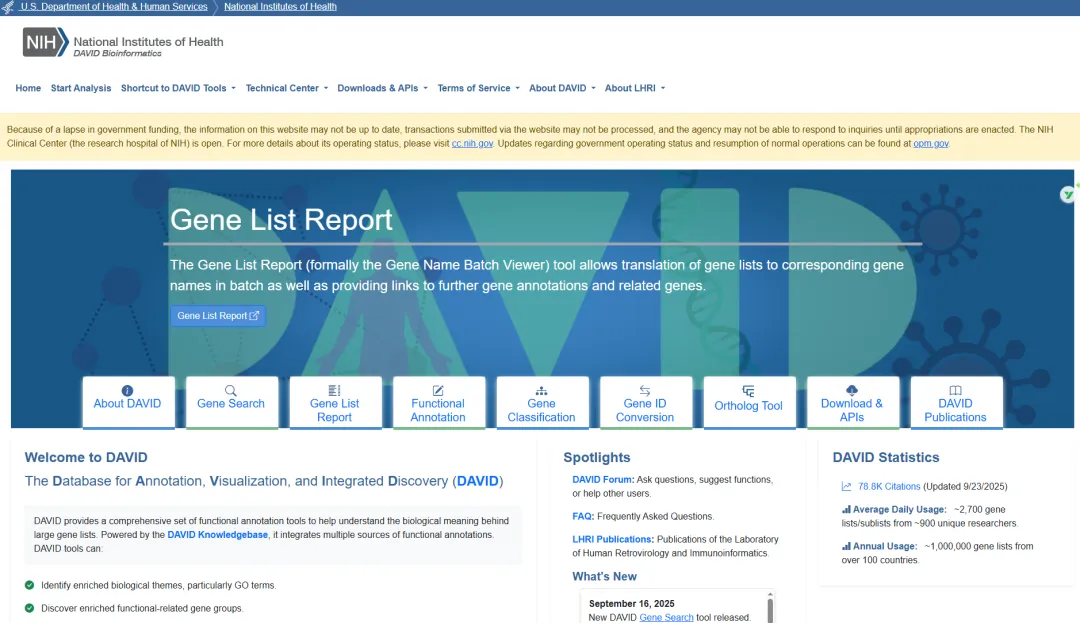Click the scroll-up arrow in What's New
The width and height of the screenshot is (1080, 623).
pyautogui.click(x=770, y=593)
